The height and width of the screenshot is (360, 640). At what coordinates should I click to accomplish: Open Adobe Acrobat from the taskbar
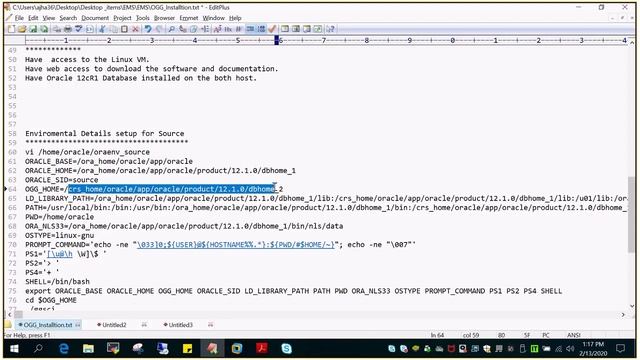[x=262, y=349]
